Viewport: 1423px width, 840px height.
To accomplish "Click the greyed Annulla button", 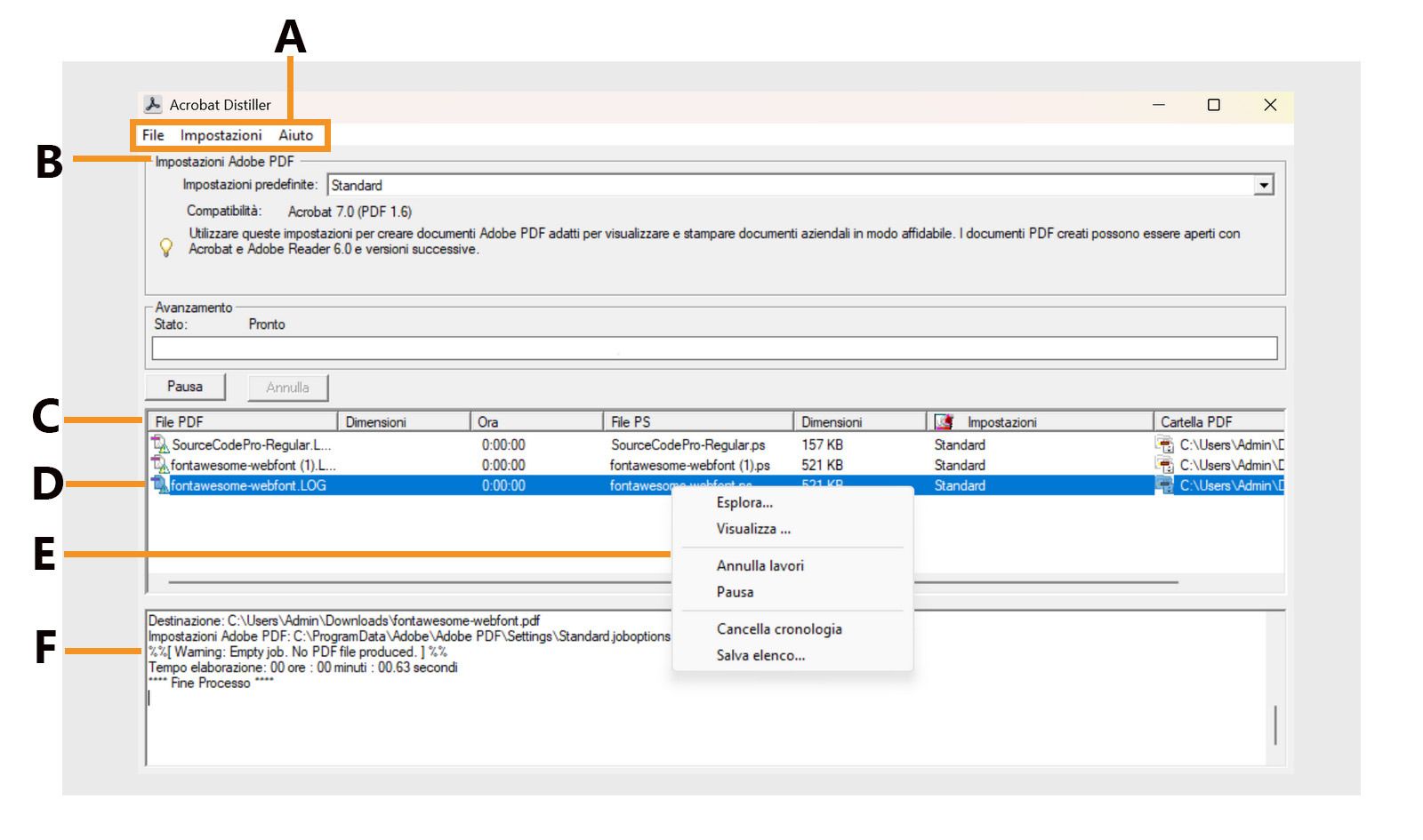I will [287, 388].
